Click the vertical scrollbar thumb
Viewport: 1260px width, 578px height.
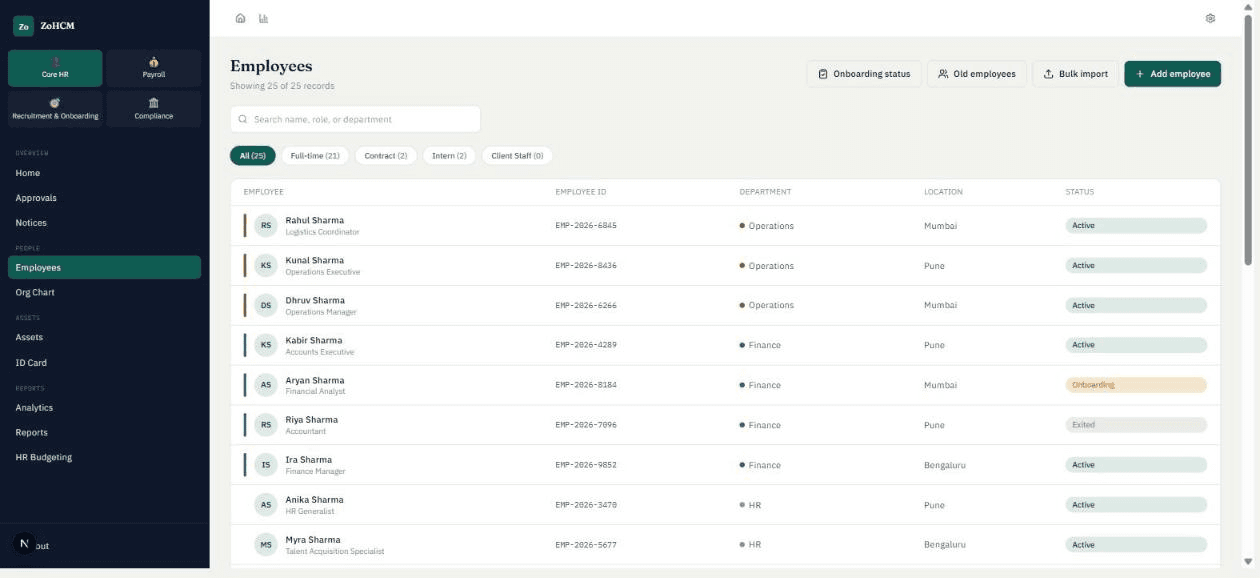[1248, 140]
